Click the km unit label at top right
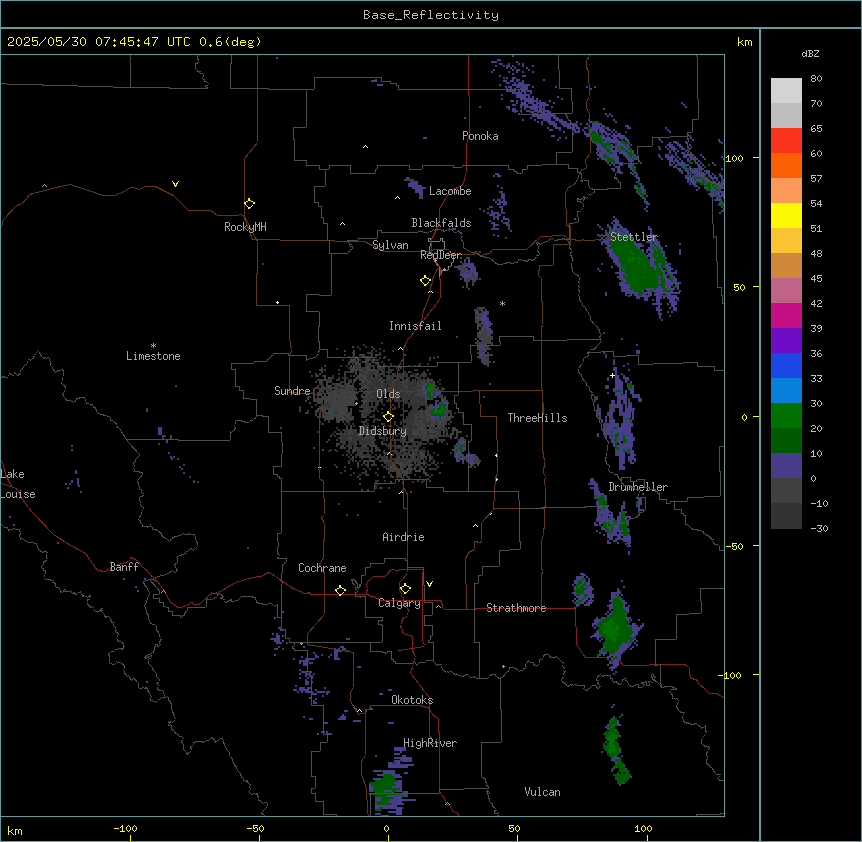 pyautogui.click(x=745, y=42)
